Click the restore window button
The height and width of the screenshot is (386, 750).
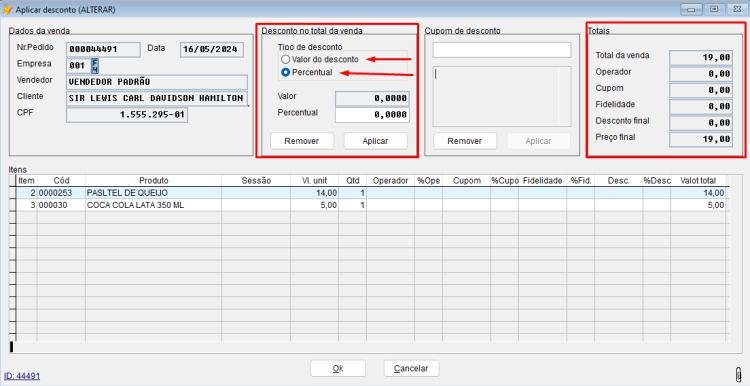coord(714,9)
